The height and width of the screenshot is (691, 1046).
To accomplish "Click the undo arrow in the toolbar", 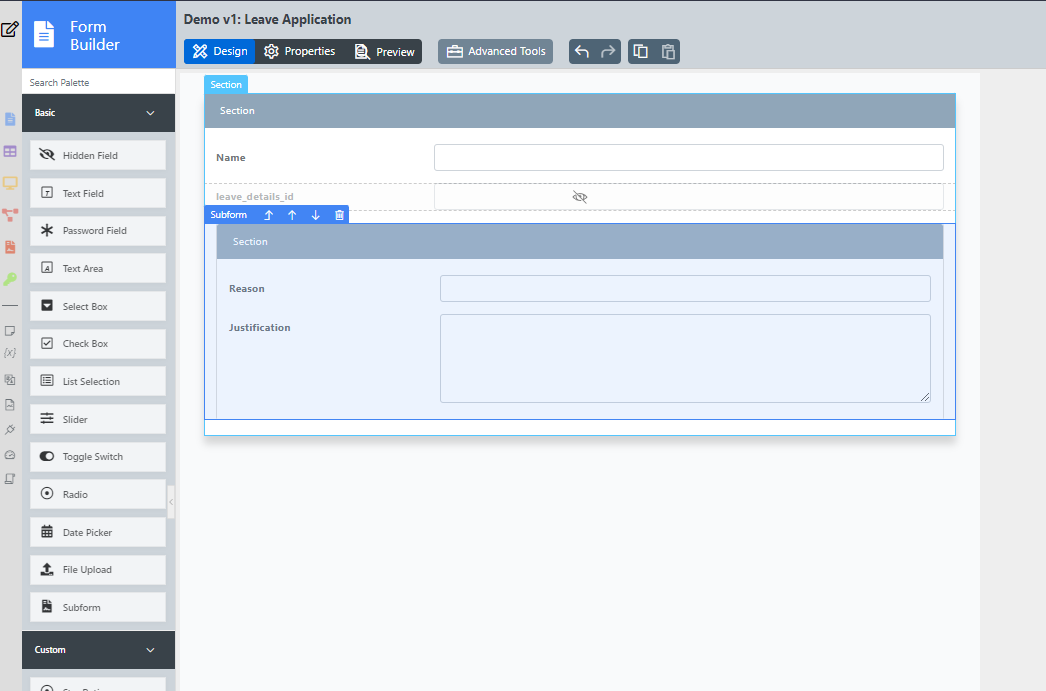I will (x=582, y=52).
